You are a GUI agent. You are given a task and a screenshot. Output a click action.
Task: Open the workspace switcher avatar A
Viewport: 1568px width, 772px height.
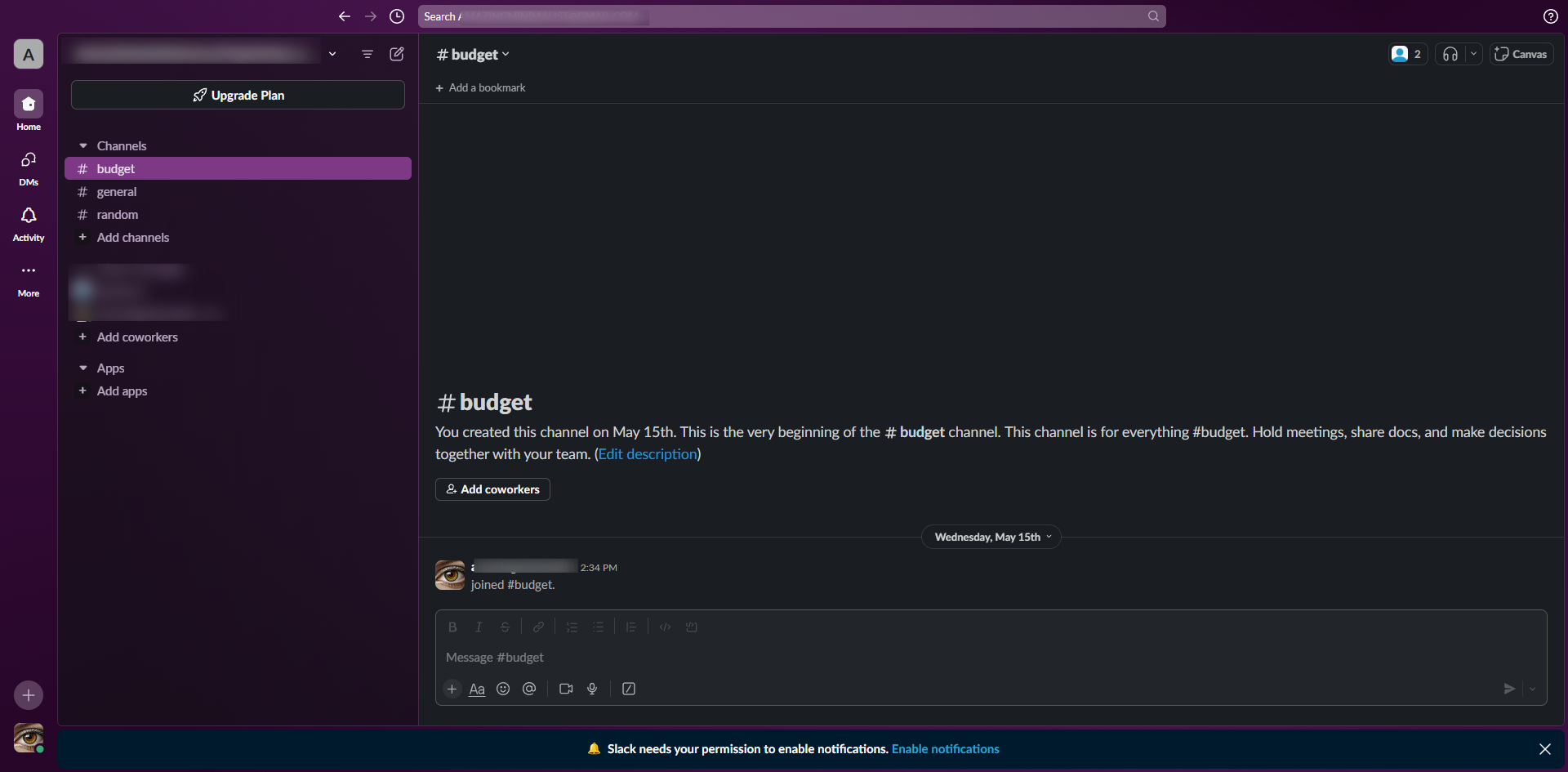(29, 54)
